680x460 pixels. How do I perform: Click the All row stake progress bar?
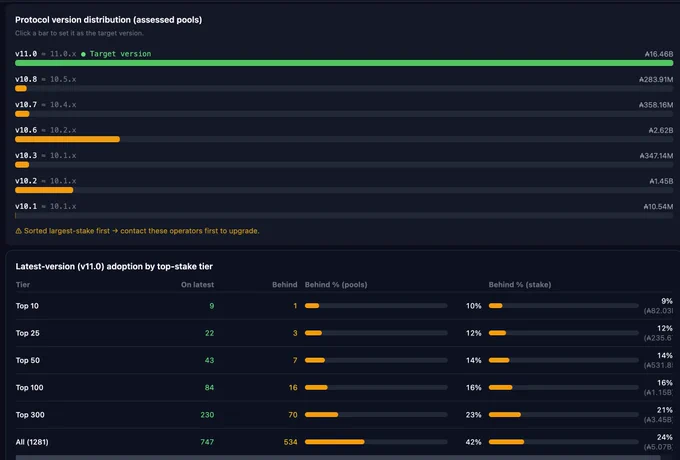click(564, 442)
